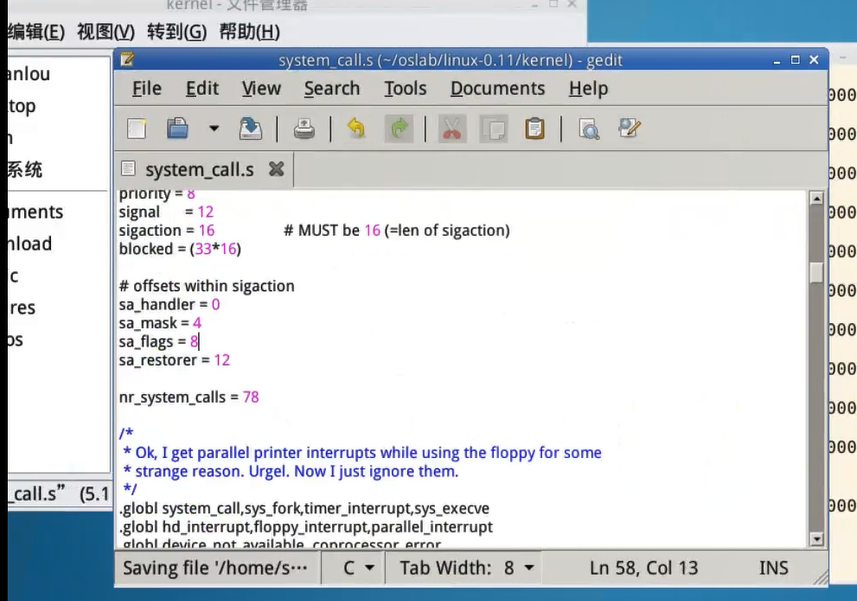Open 帮助(H) menu in the file manager

tap(248, 32)
